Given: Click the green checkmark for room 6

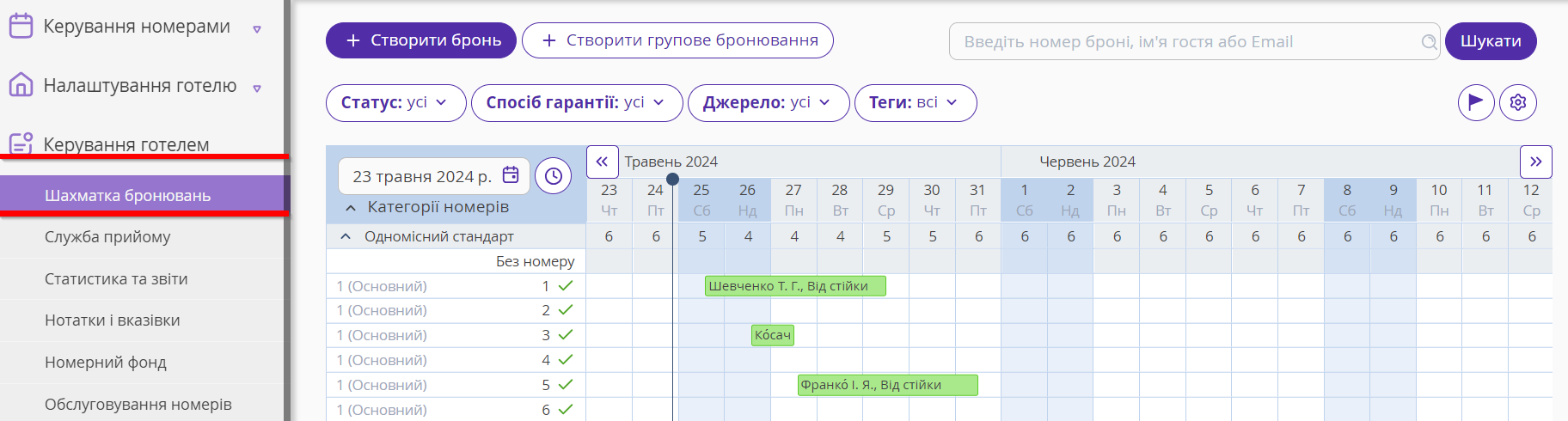Looking at the screenshot, I should [x=566, y=410].
